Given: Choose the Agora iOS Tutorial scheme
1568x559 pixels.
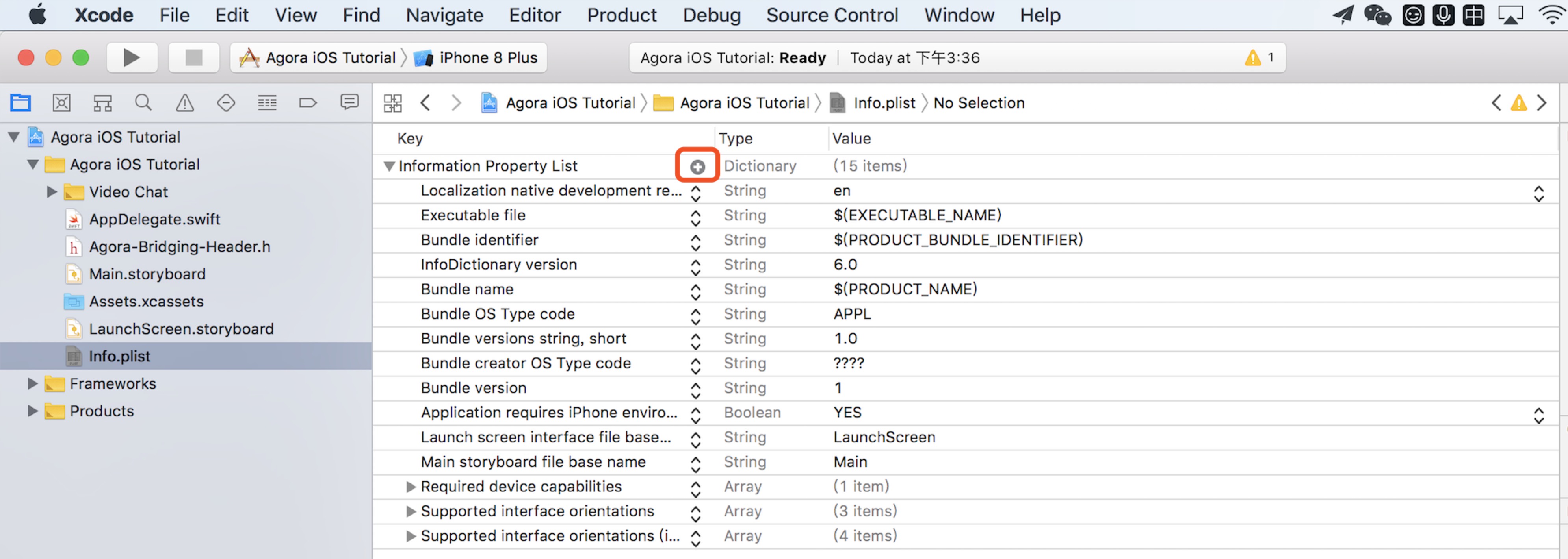Looking at the screenshot, I should [x=318, y=58].
